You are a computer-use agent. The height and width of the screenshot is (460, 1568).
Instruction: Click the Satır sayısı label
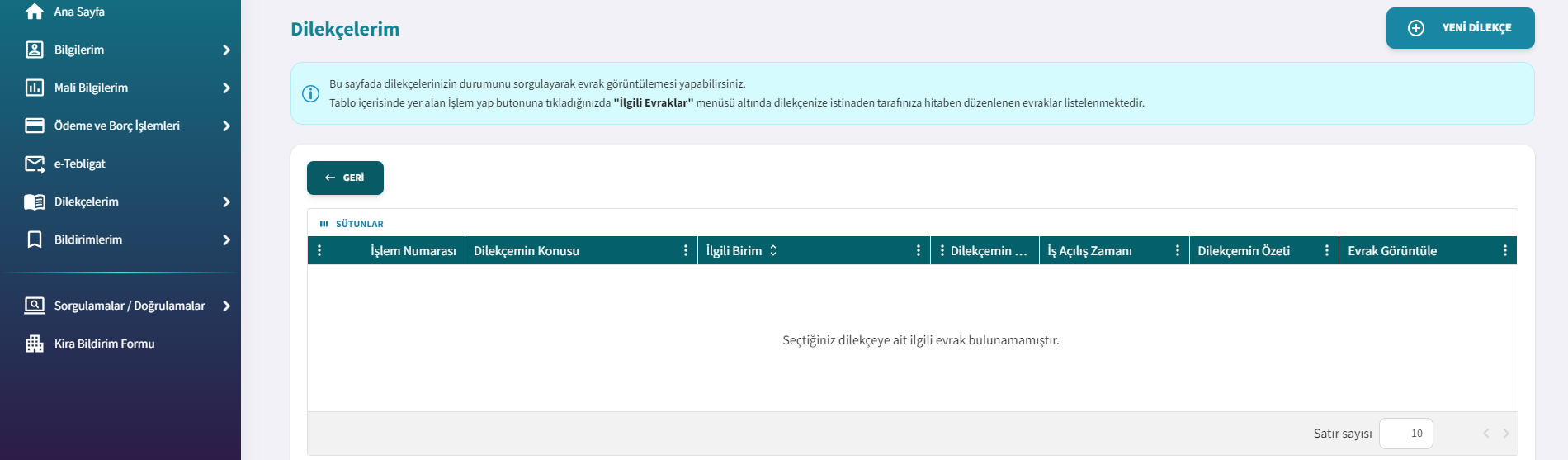[1343, 434]
